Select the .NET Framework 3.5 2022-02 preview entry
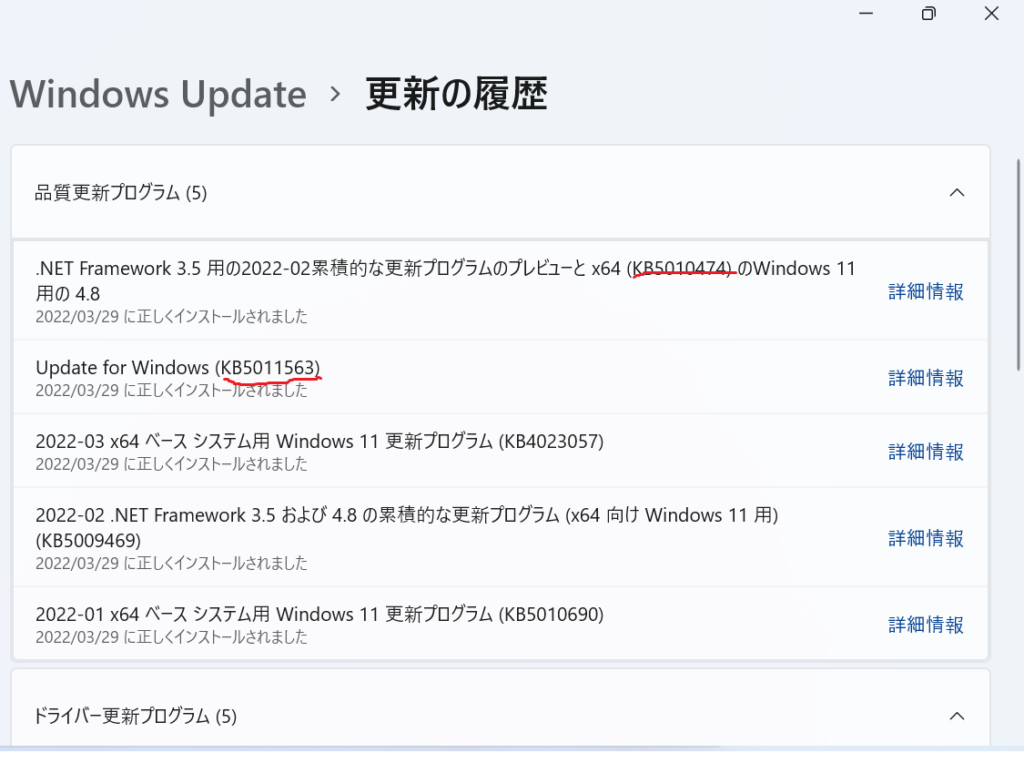 coord(500,291)
